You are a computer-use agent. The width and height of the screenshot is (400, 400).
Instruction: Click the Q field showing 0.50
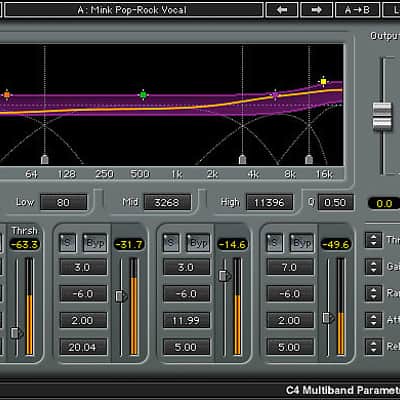point(335,202)
